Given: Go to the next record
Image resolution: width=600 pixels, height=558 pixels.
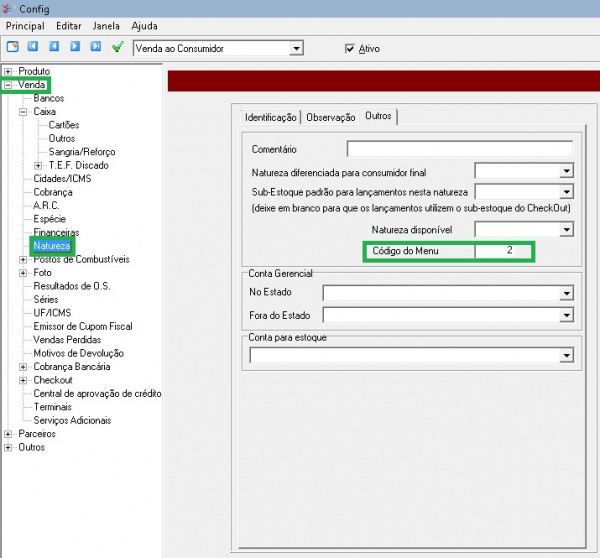Looking at the screenshot, I should coord(75,47).
